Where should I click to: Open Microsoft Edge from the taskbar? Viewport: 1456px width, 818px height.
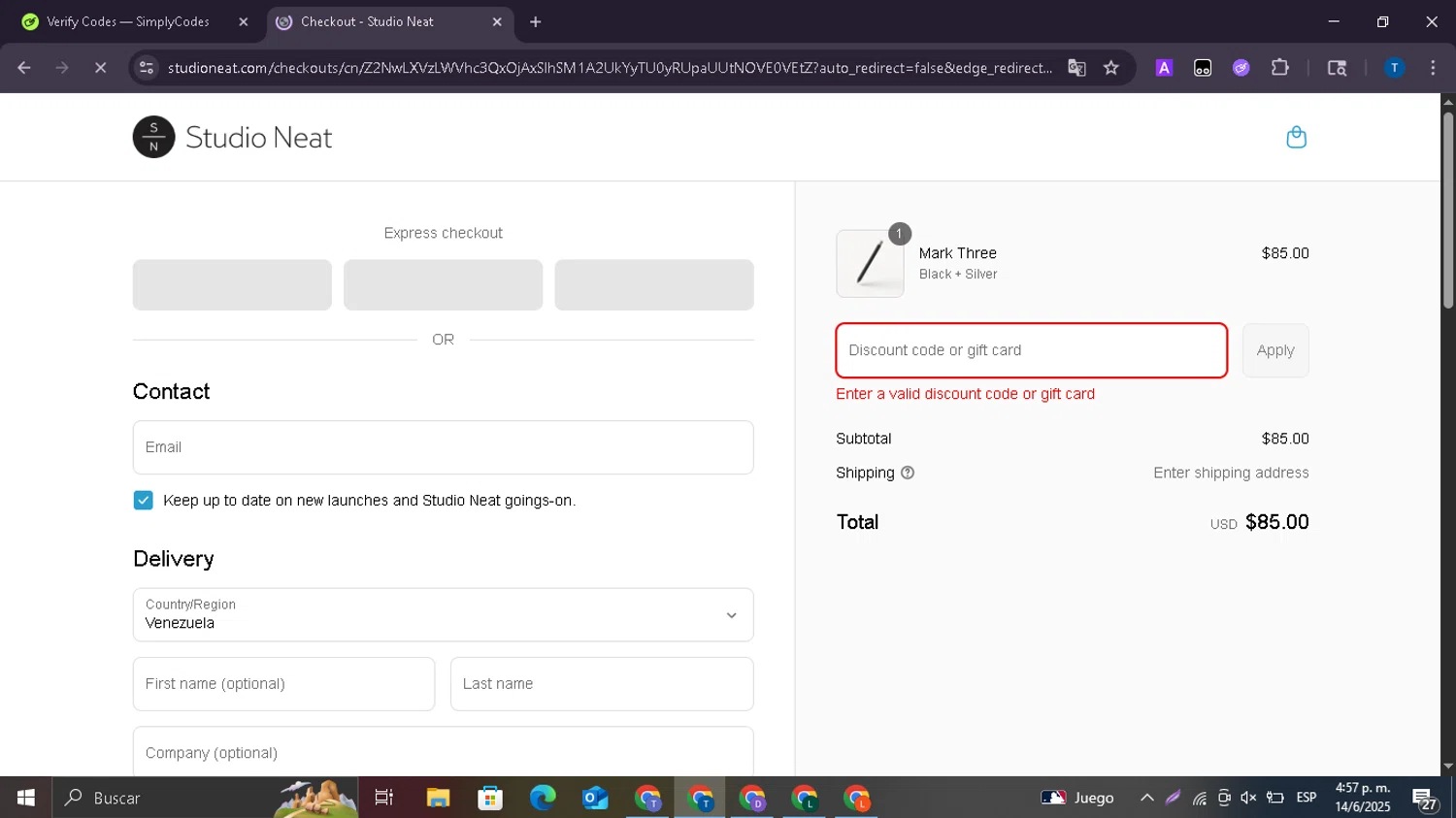[x=543, y=798]
